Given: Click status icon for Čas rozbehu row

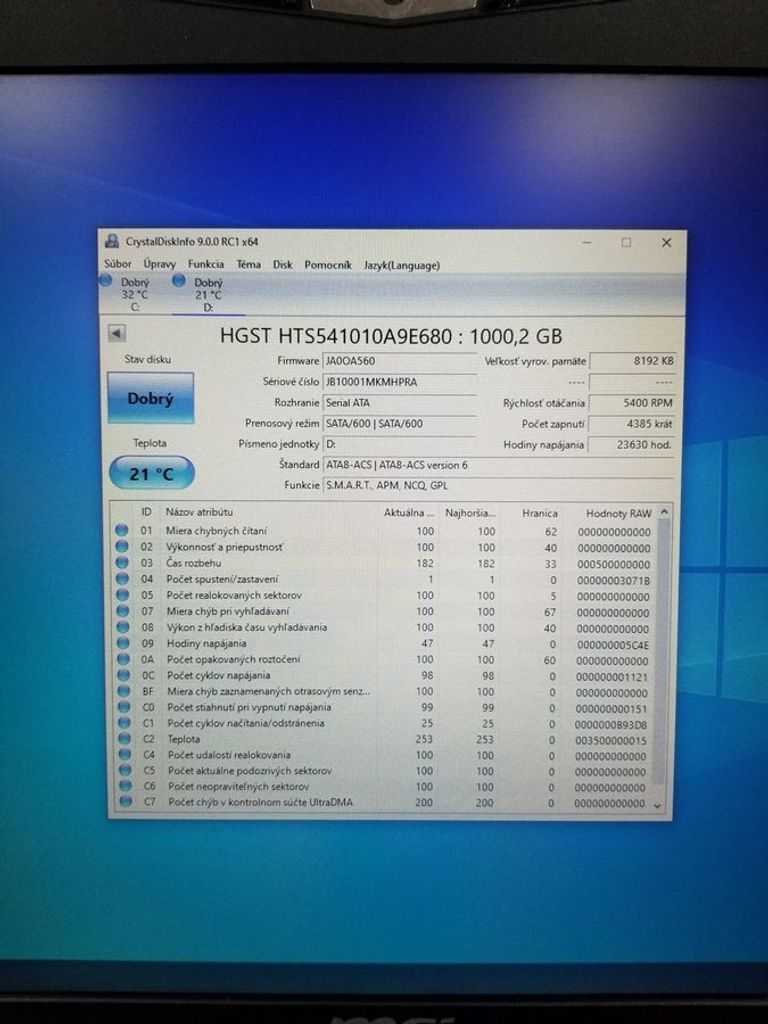Looking at the screenshot, I should click(121, 562).
